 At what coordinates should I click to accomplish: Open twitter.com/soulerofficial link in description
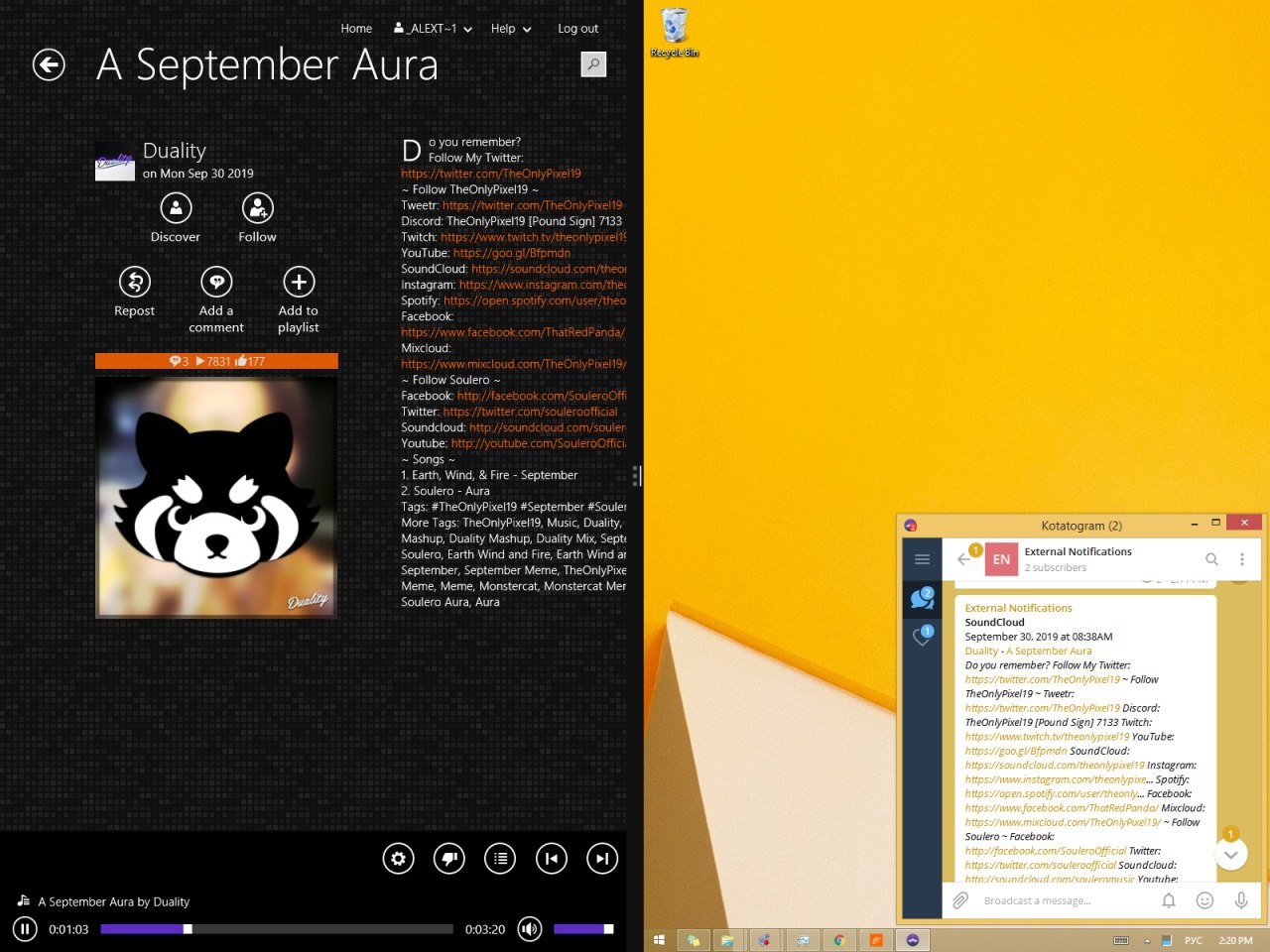pyautogui.click(x=531, y=412)
